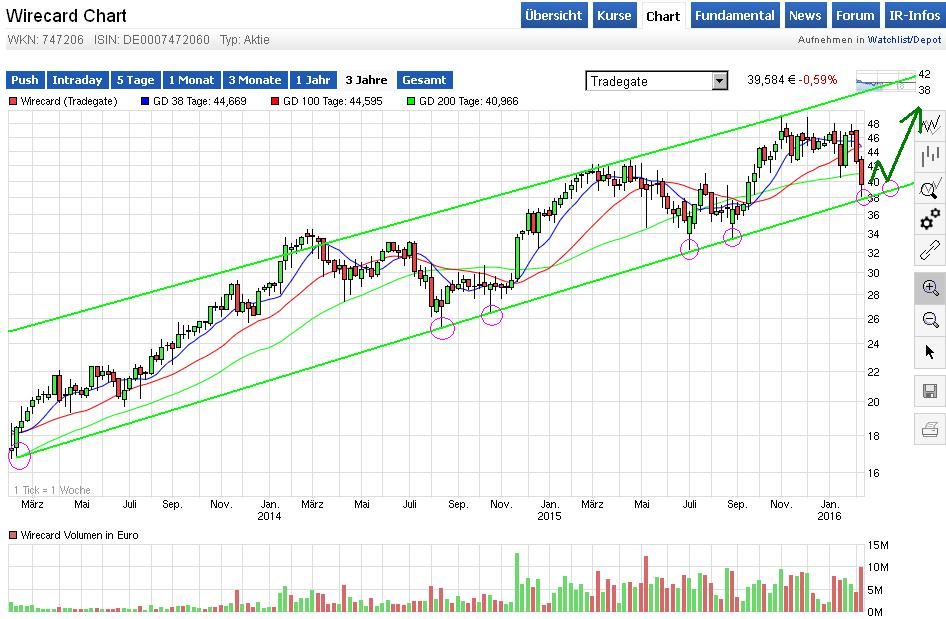Click the 'Typ: Aktie' text

tap(244, 40)
